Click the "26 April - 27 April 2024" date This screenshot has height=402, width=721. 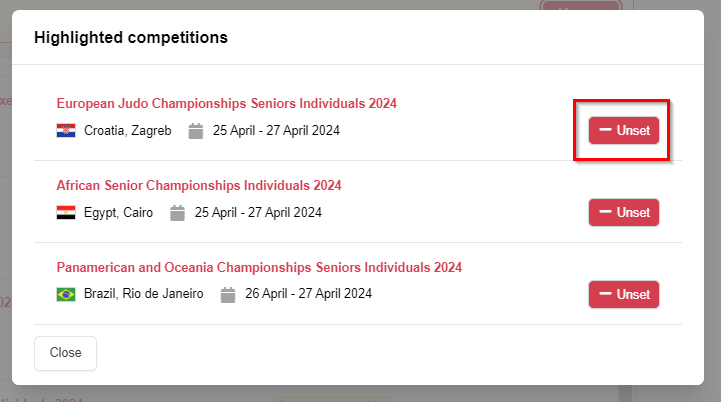tap(308, 295)
